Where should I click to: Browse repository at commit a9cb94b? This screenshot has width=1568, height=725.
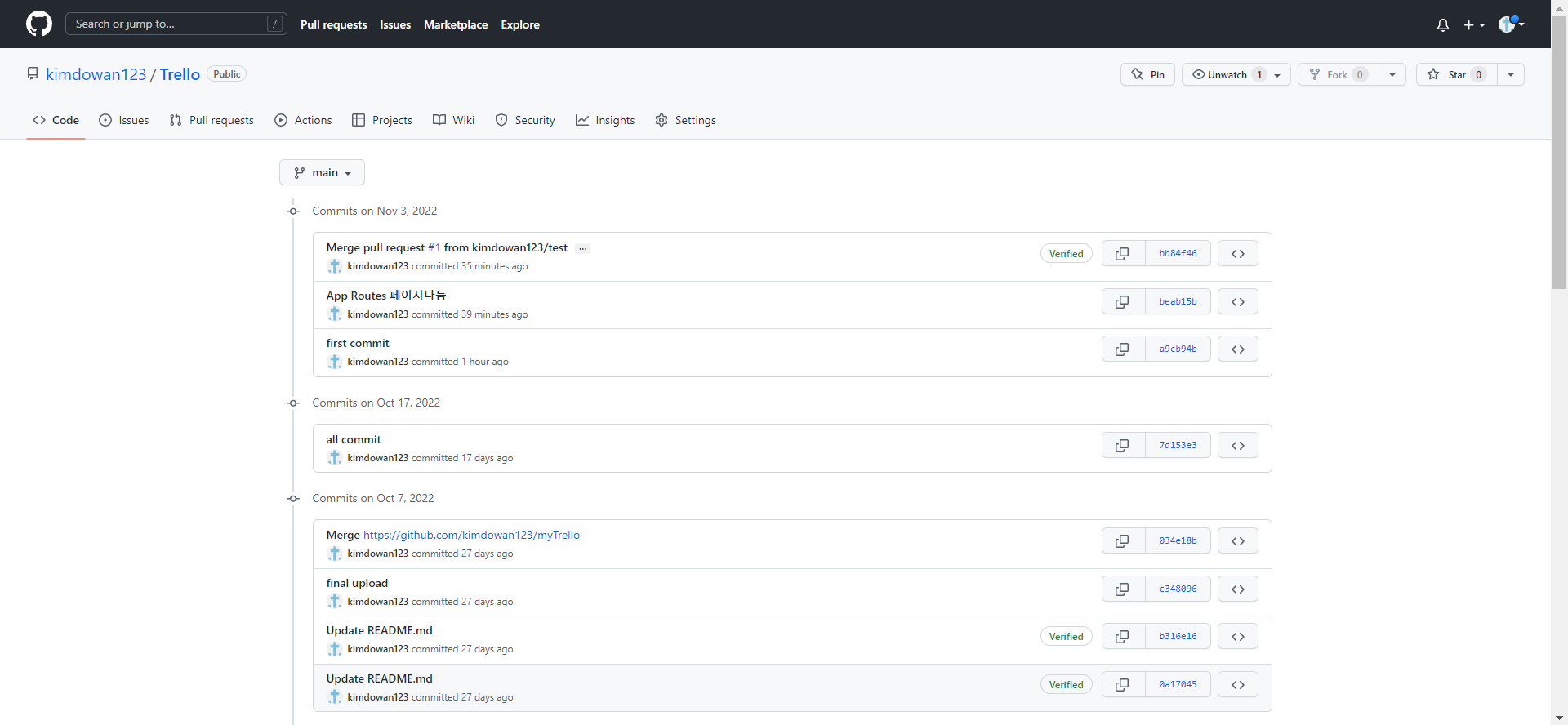click(1238, 349)
